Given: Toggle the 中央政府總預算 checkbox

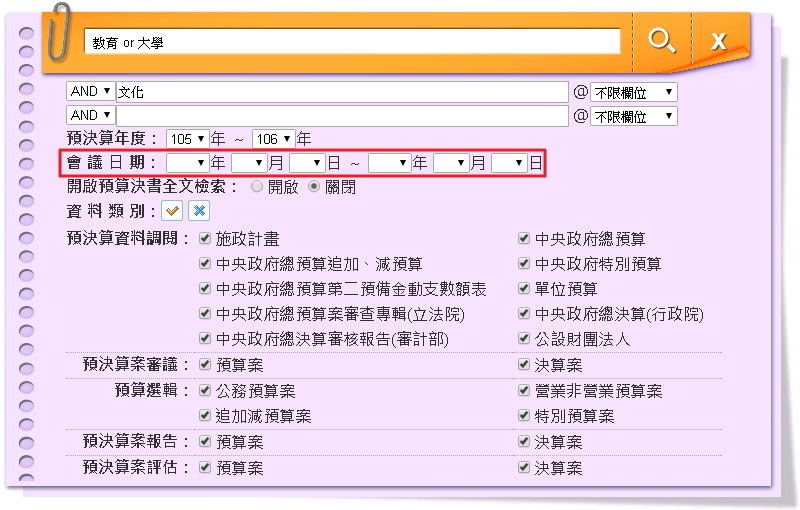Looking at the screenshot, I should tap(524, 239).
